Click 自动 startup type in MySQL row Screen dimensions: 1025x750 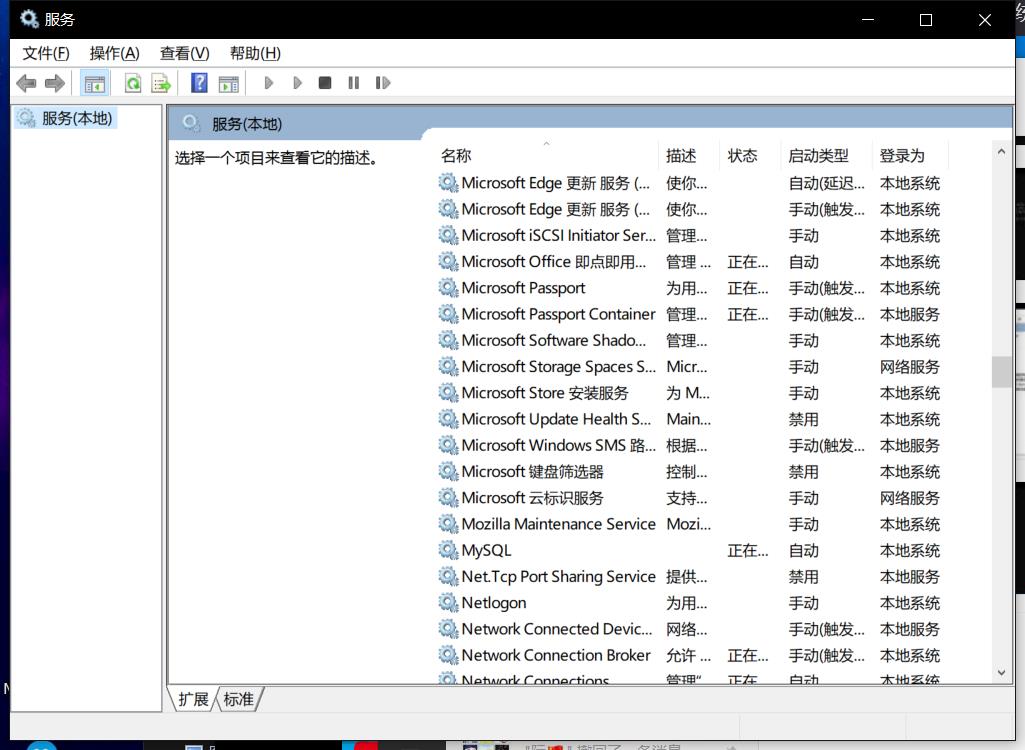(x=803, y=551)
